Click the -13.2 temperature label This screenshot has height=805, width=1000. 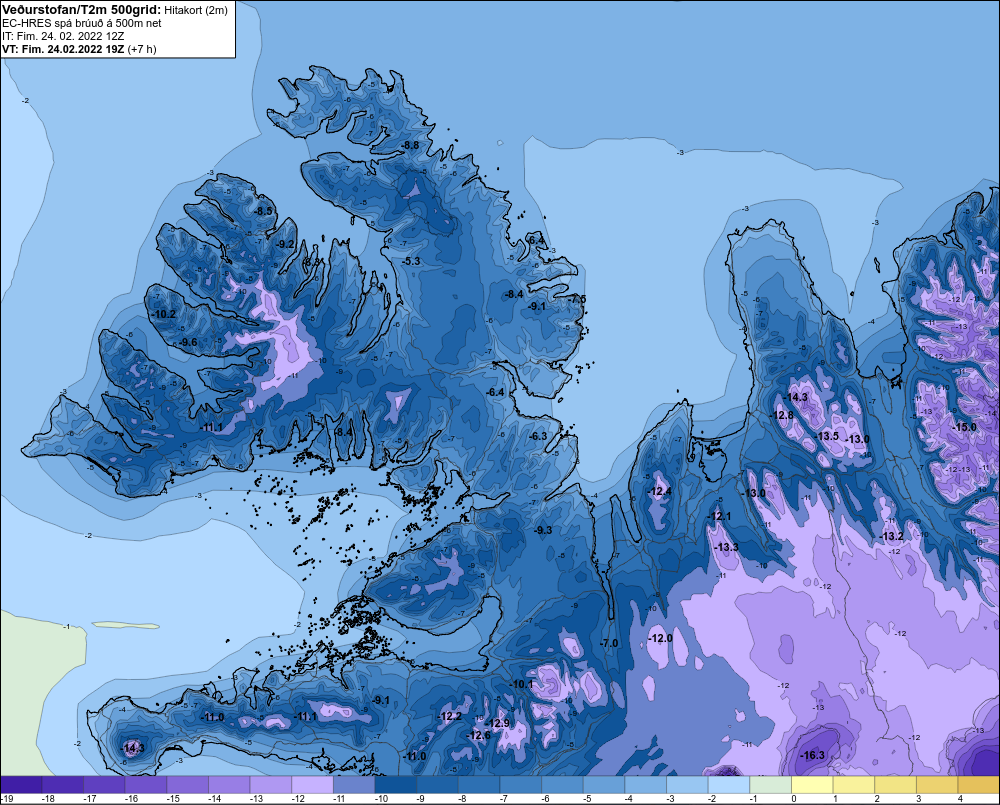(x=892, y=536)
